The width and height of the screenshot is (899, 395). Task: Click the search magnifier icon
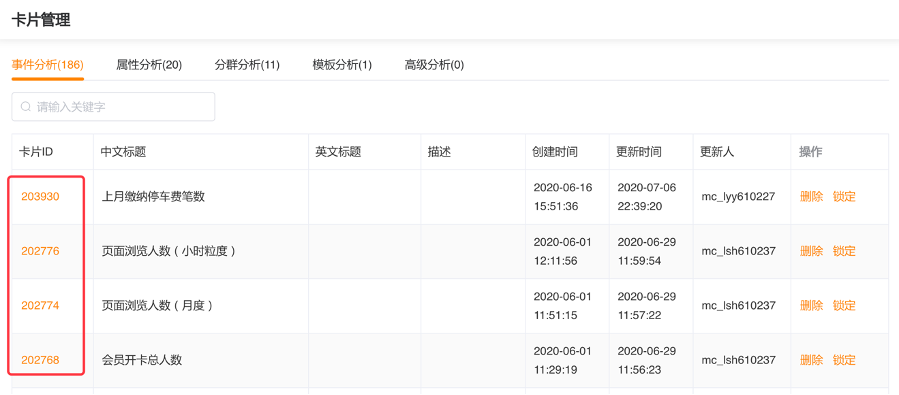(25, 107)
